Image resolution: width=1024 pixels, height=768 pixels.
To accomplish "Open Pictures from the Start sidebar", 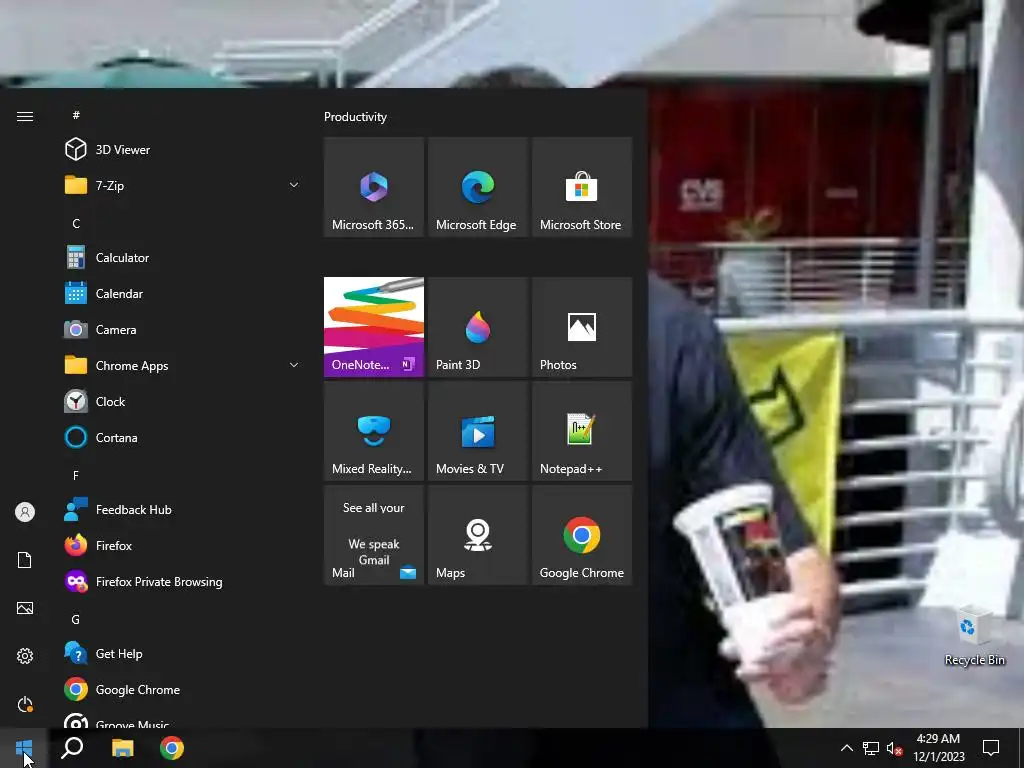I will 25,608.
